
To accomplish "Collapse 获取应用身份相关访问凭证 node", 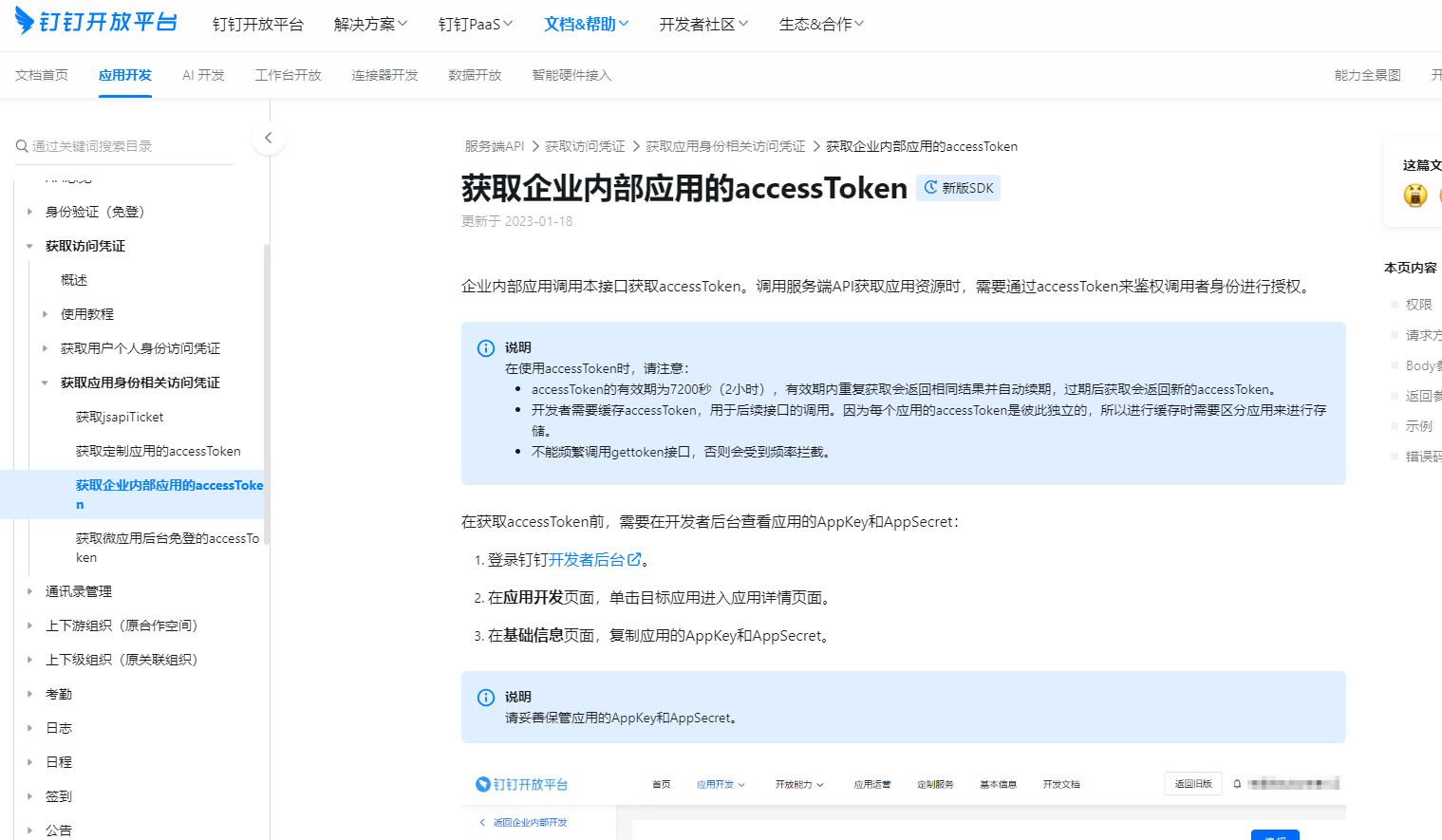I will coord(45,383).
